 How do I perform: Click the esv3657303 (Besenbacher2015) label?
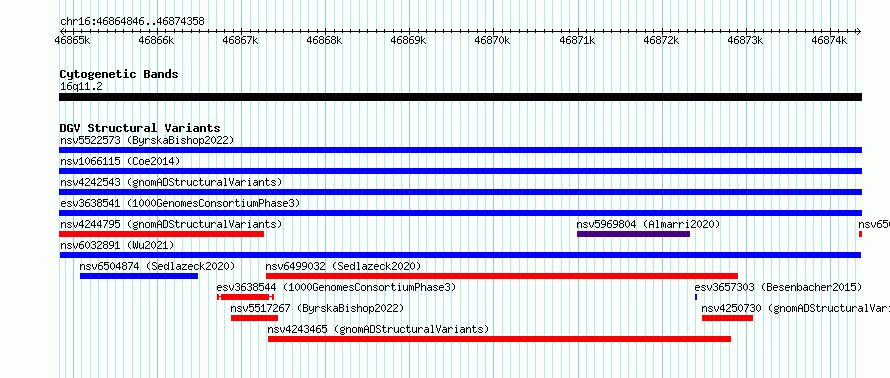(x=778, y=287)
